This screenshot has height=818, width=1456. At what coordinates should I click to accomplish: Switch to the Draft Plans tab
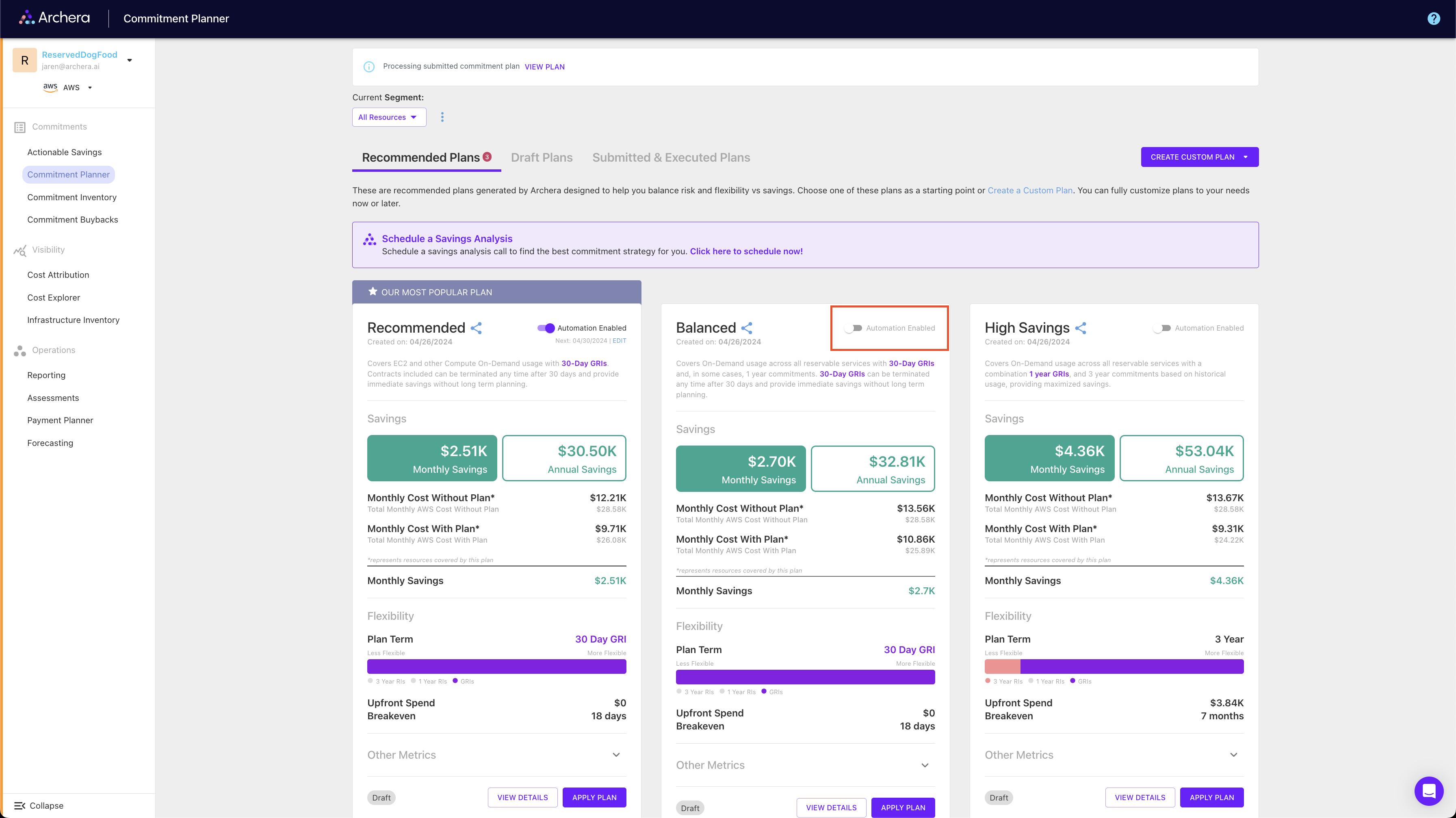tap(542, 158)
